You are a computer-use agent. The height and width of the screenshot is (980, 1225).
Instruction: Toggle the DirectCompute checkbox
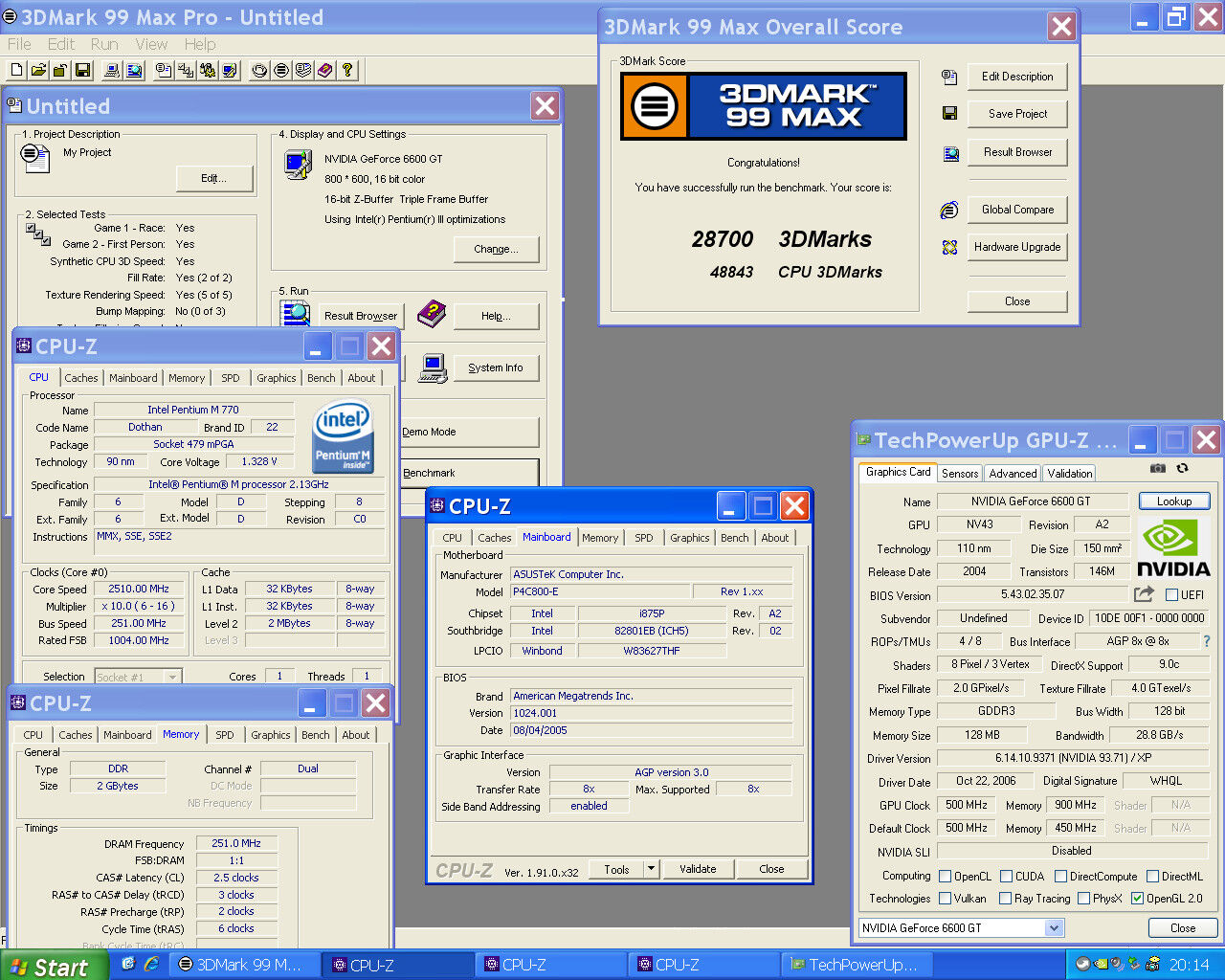[x=1060, y=876]
